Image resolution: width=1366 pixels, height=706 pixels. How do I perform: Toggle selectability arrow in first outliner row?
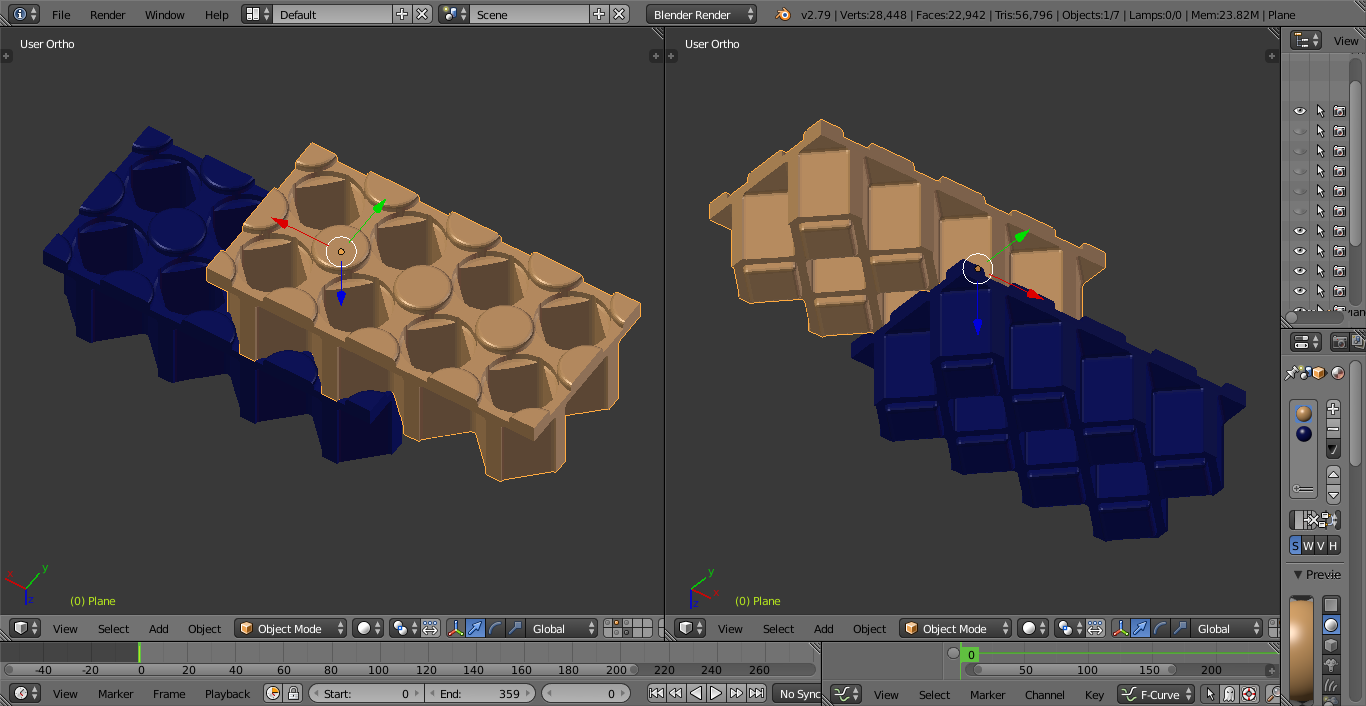[1320, 111]
